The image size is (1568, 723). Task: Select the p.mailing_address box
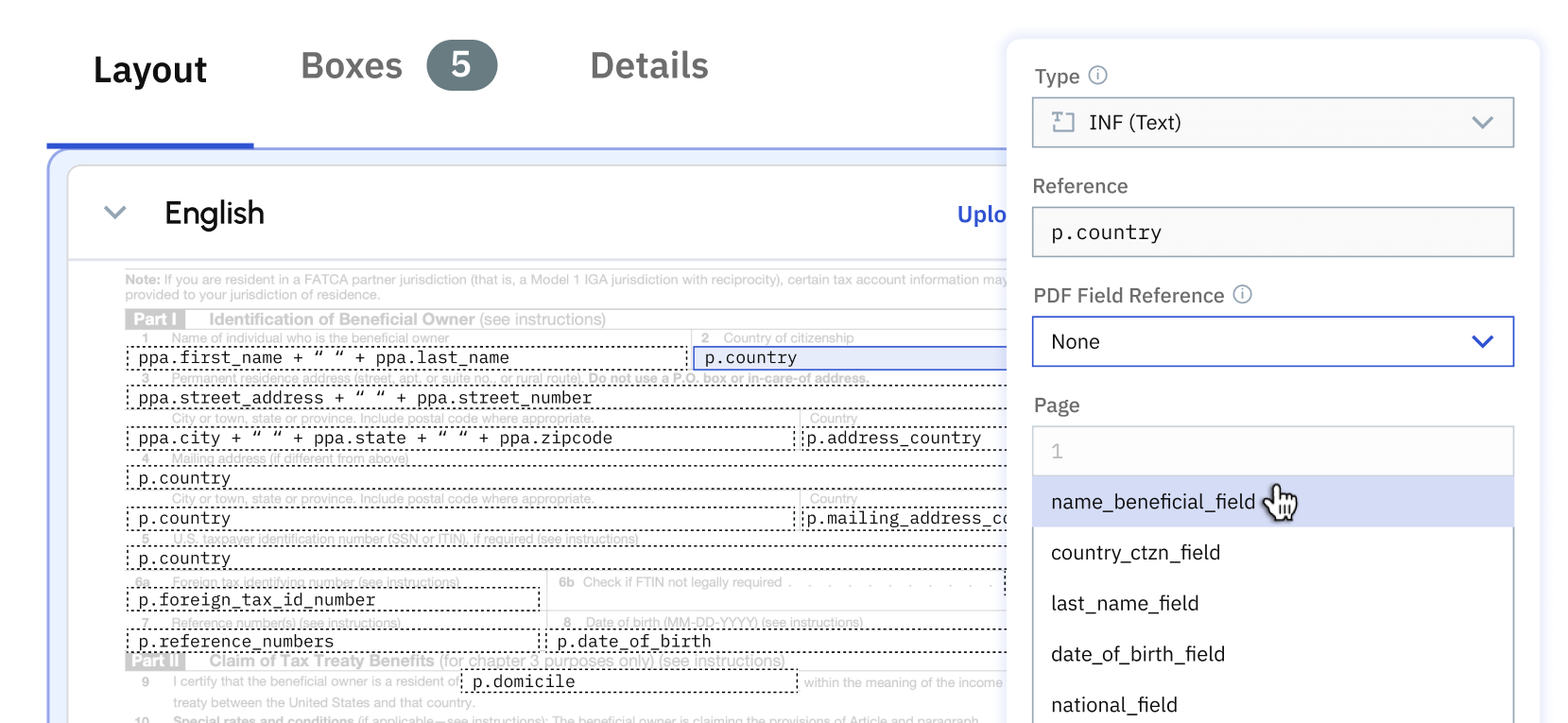(905, 519)
